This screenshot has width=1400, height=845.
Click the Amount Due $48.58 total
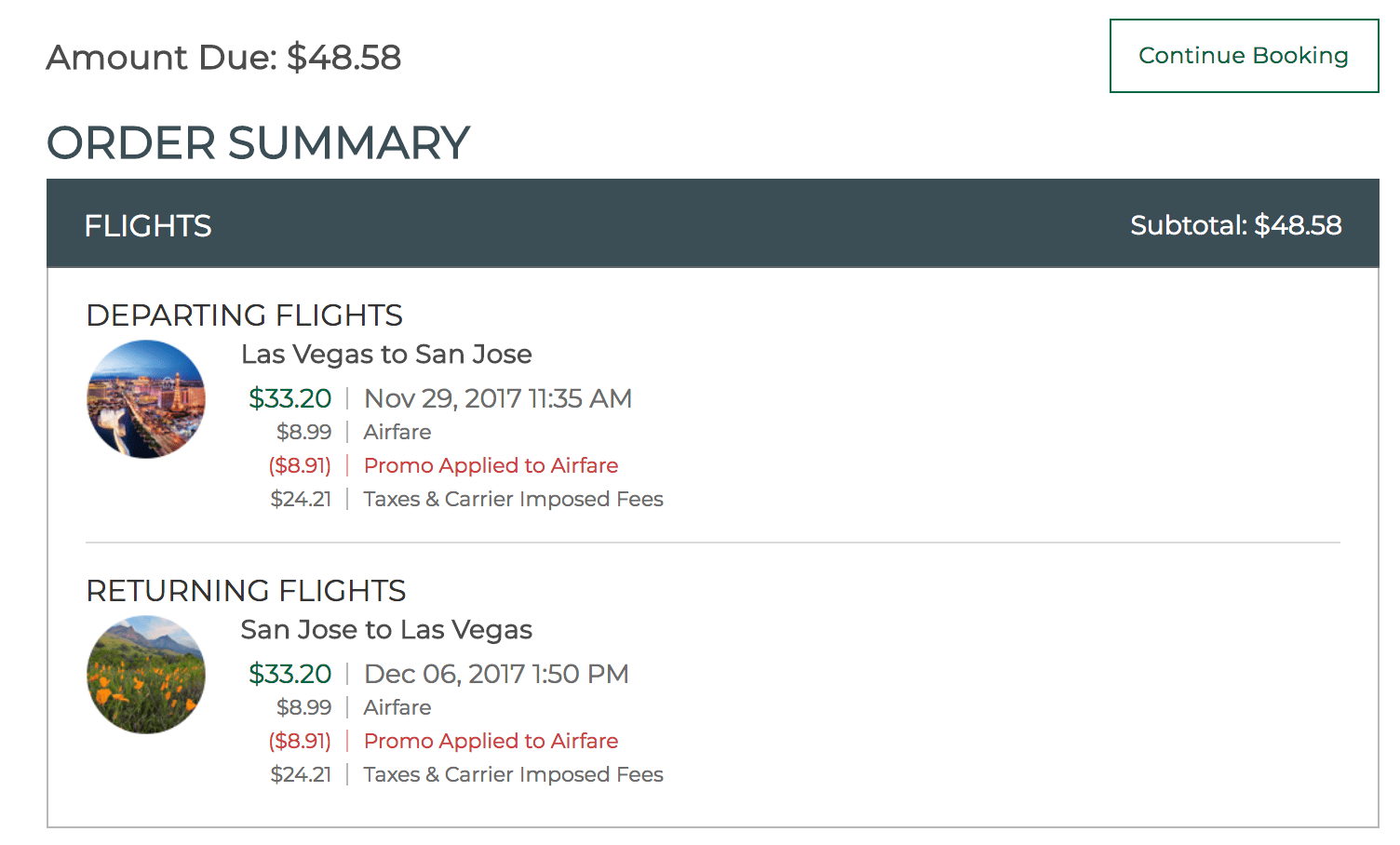(225, 58)
